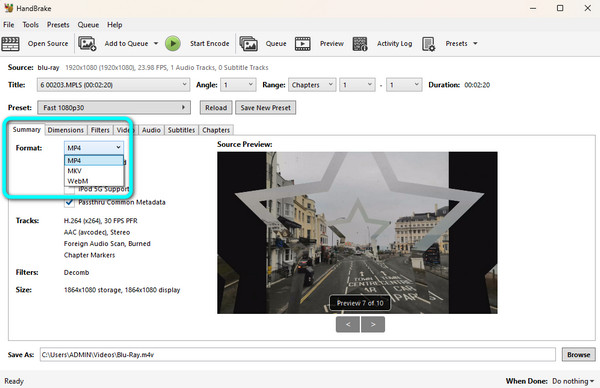Image resolution: width=600 pixels, height=388 pixels.
Task: Click the Decomb filter text
Action: [x=77, y=272]
